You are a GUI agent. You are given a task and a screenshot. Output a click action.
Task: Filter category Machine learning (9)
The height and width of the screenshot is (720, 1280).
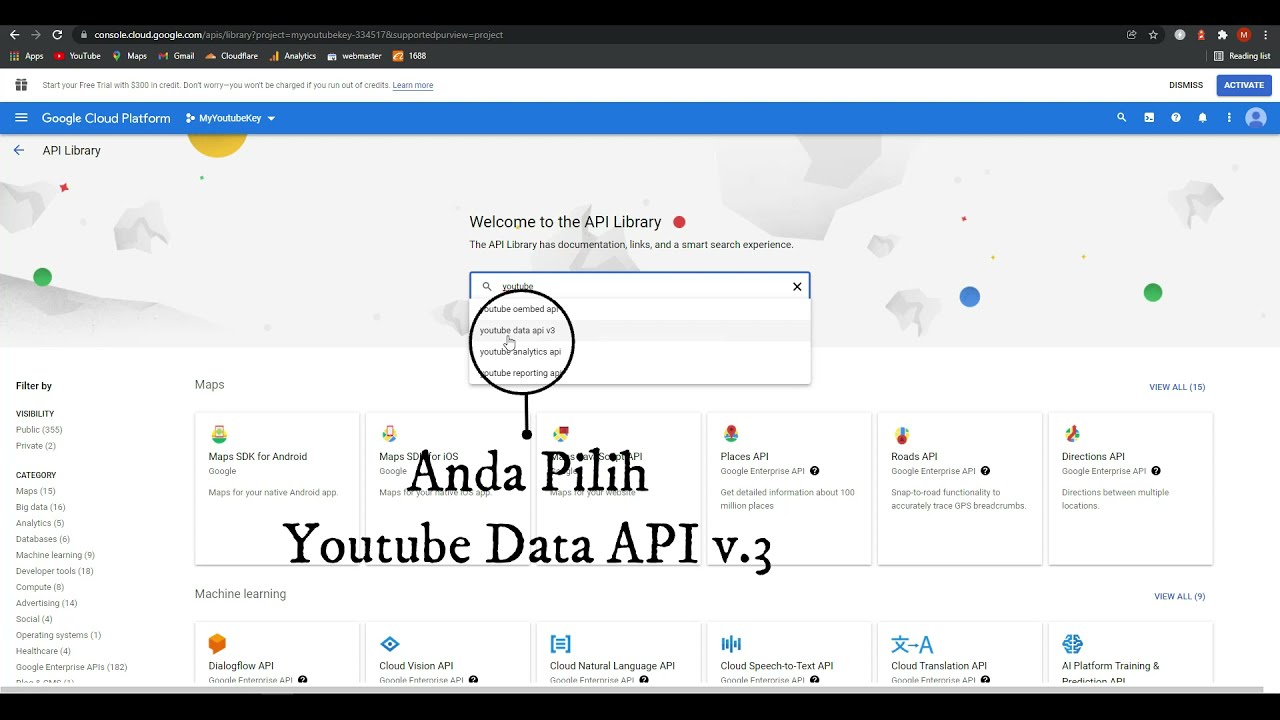[x=55, y=555]
